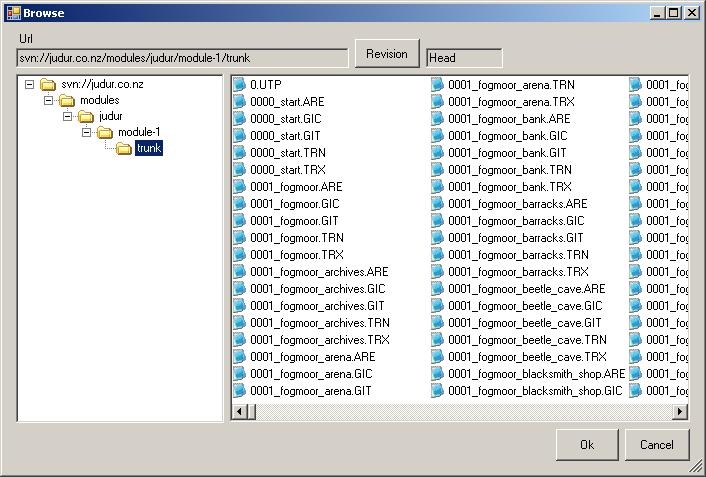Image resolution: width=706 pixels, height=477 pixels.
Task: Click the Url text field
Action: [183, 58]
